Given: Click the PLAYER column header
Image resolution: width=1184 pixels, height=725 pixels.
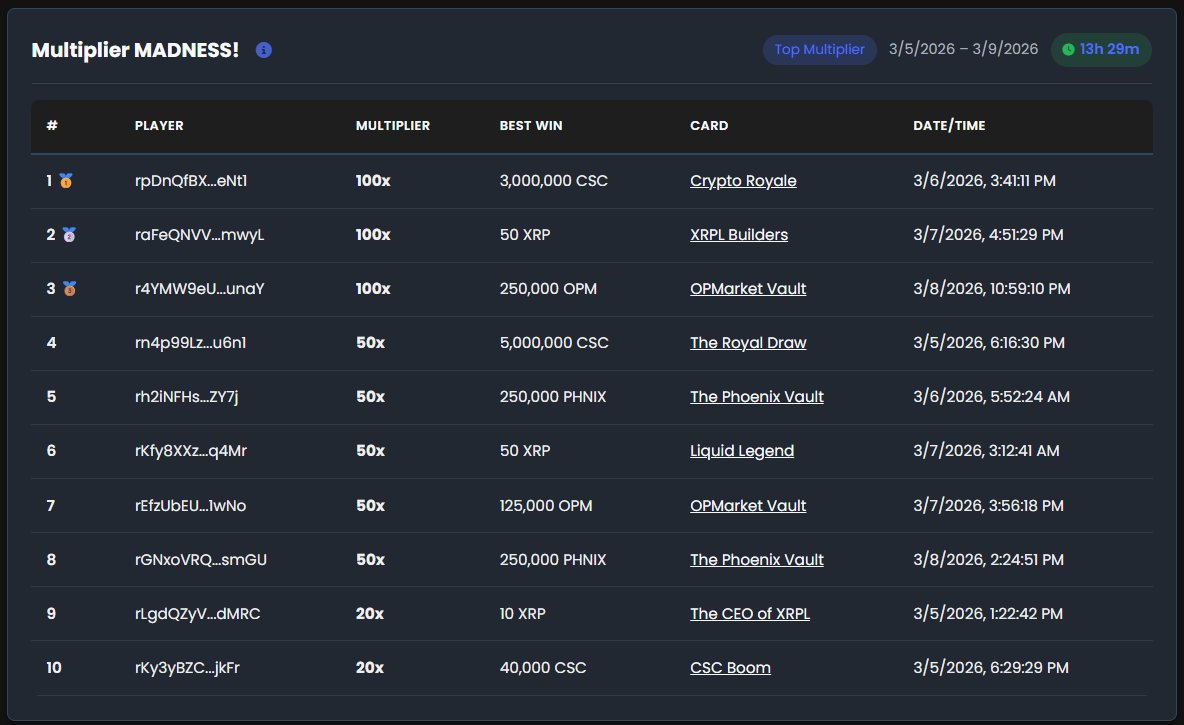Looking at the screenshot, I should (x=159, y=125).
